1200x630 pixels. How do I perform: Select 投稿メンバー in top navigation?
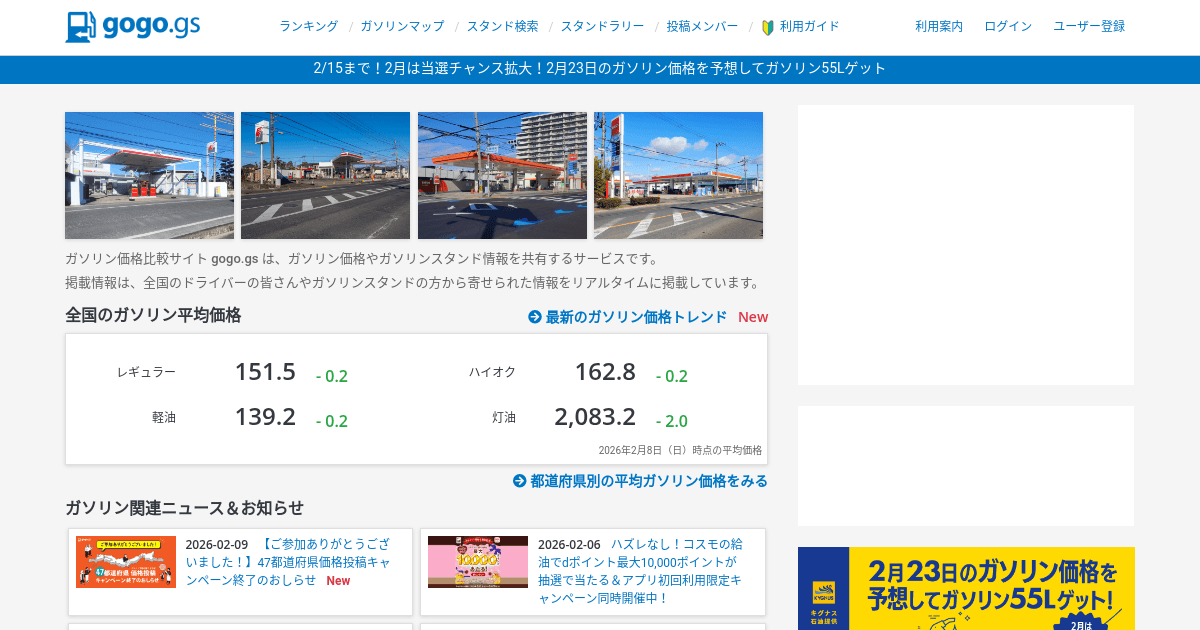pyautogui.click(x=702, y=27)
